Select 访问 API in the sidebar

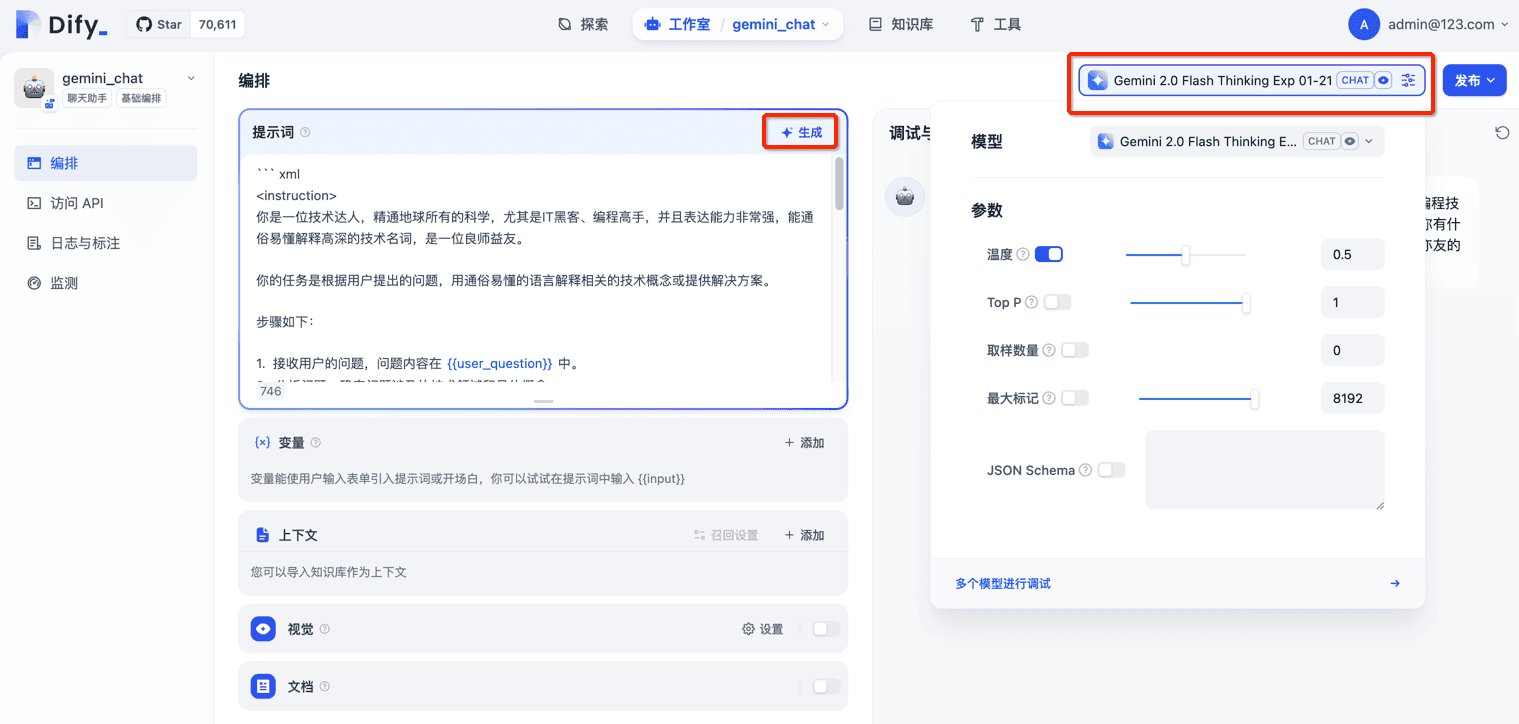coord(105,203)
